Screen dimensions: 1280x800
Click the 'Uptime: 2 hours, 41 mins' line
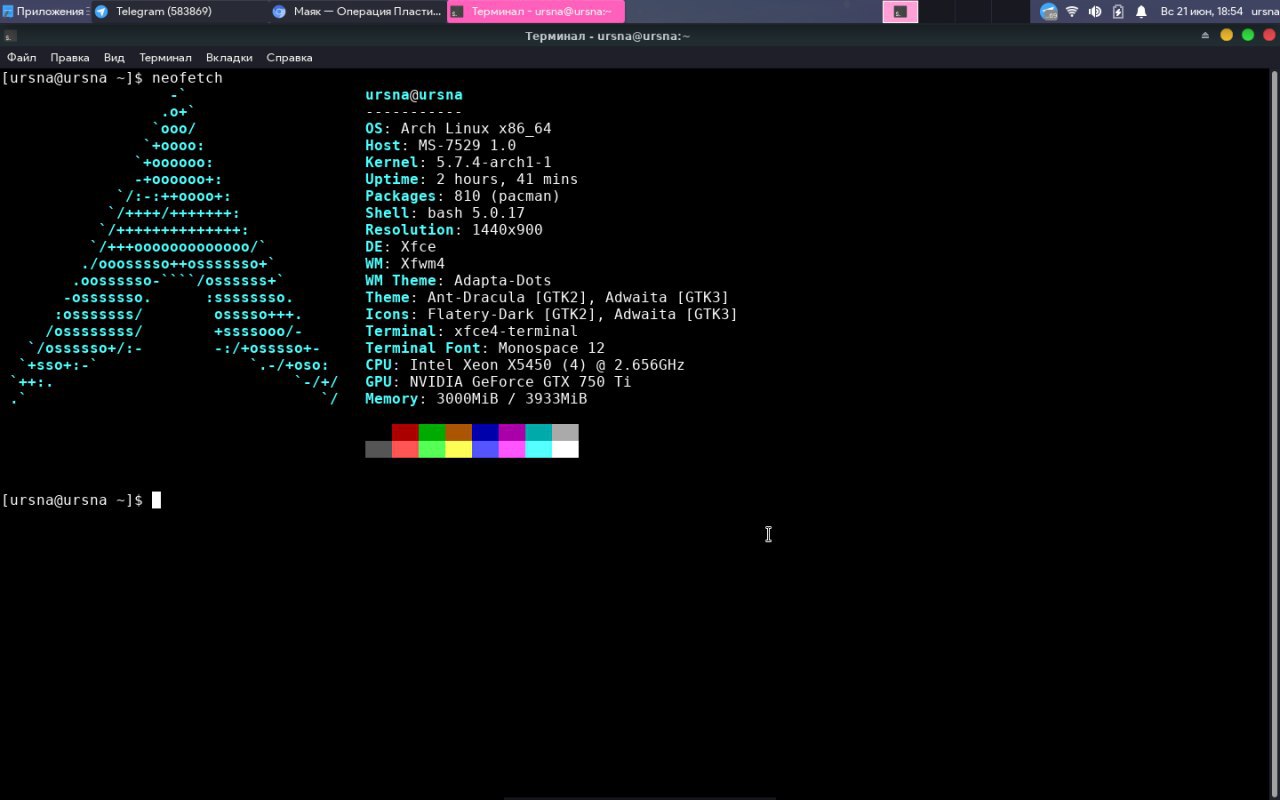(x=471, y=180)
